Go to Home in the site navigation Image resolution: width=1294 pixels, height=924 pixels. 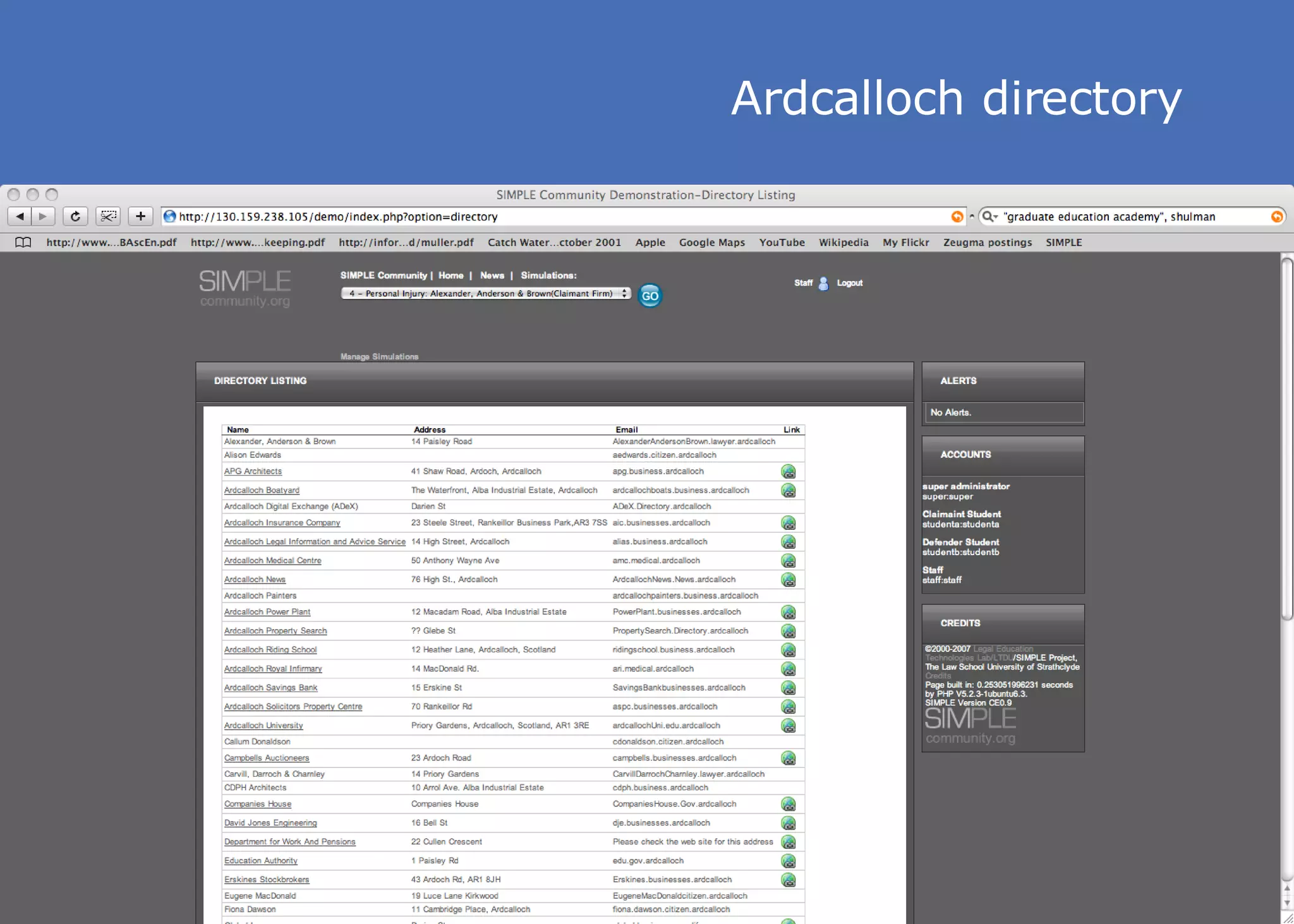pos(450,275)
